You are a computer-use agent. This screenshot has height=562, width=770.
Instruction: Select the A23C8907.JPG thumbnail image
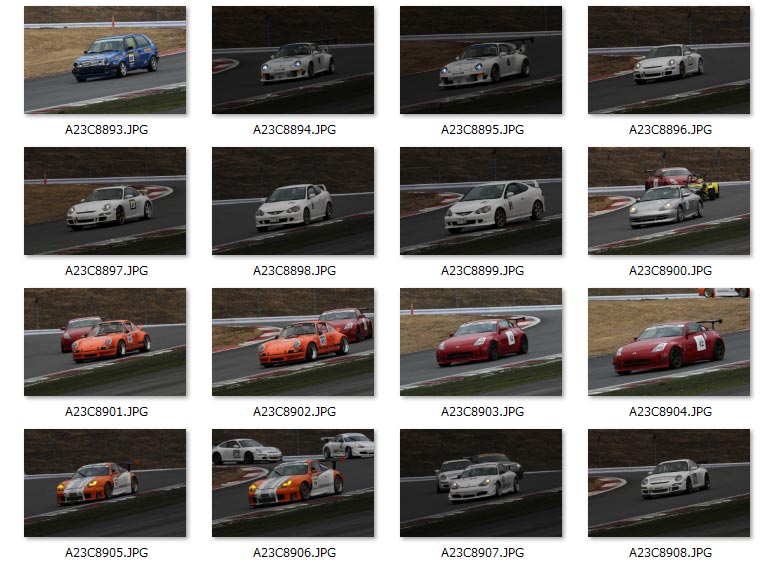(x=481, y=483)
